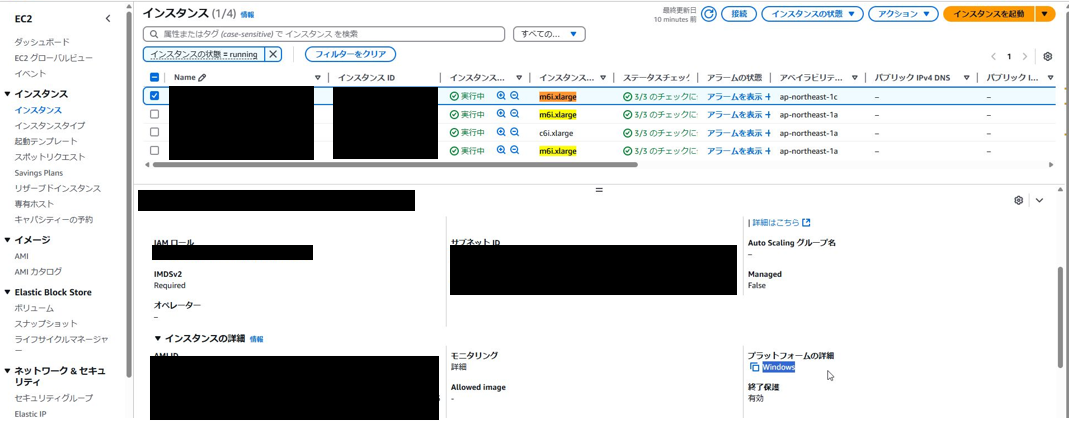This screenshot has height=421, width=1069.
Task: Collapse the インスタンスの詳細 section
Action: pyautogui.click(x=158, y=338)
